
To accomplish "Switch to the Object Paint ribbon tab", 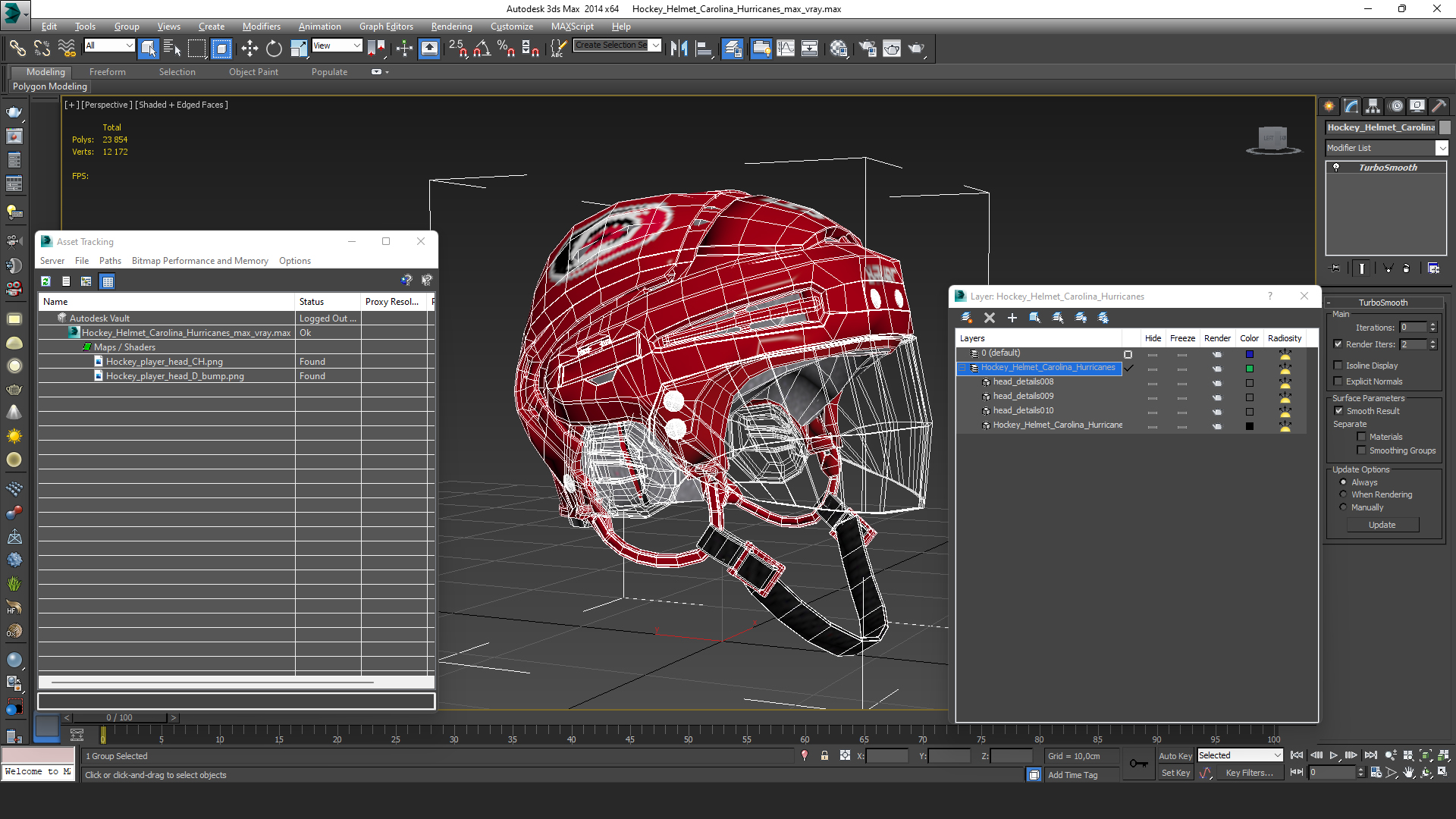I will [x=253, y=72].
